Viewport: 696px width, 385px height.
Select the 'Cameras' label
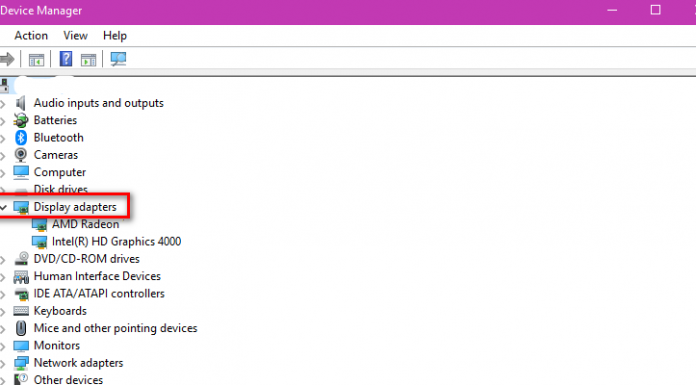pyautogui.click(x=56, y=155)
